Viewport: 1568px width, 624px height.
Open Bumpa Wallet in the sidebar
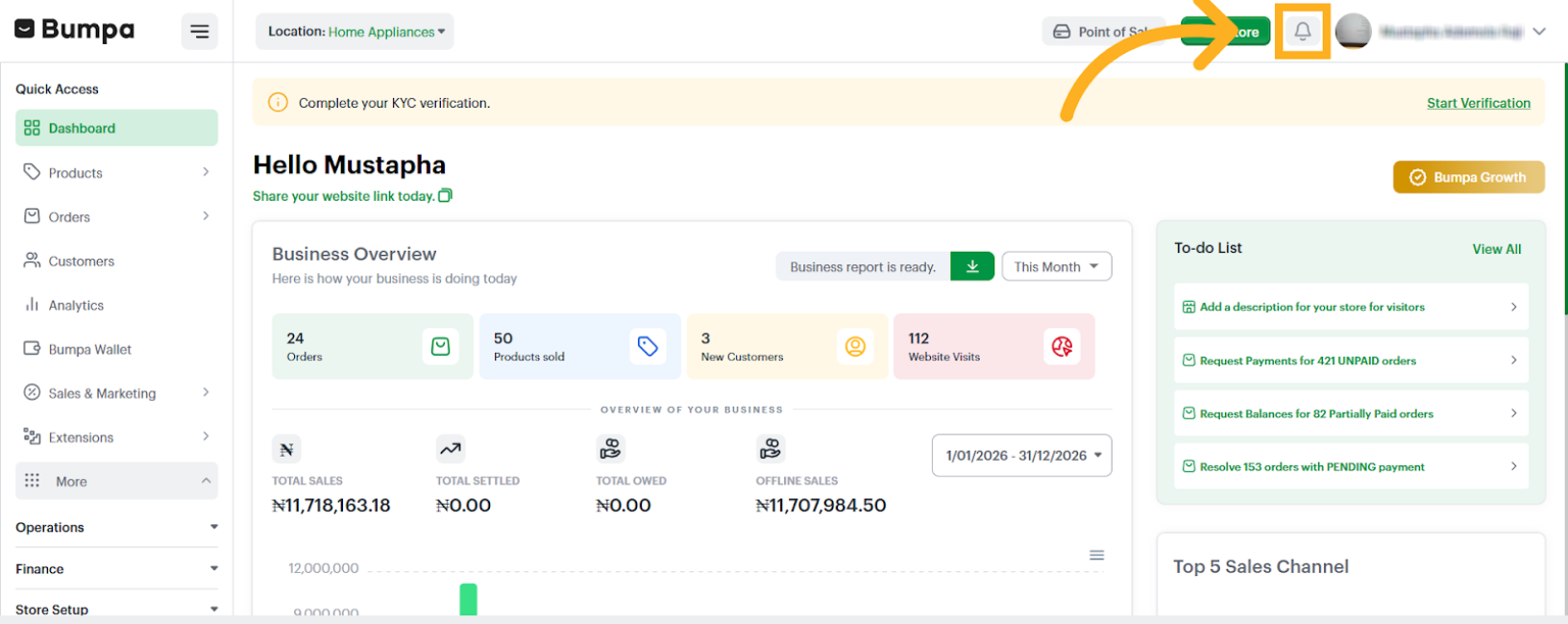coord(116,350)
